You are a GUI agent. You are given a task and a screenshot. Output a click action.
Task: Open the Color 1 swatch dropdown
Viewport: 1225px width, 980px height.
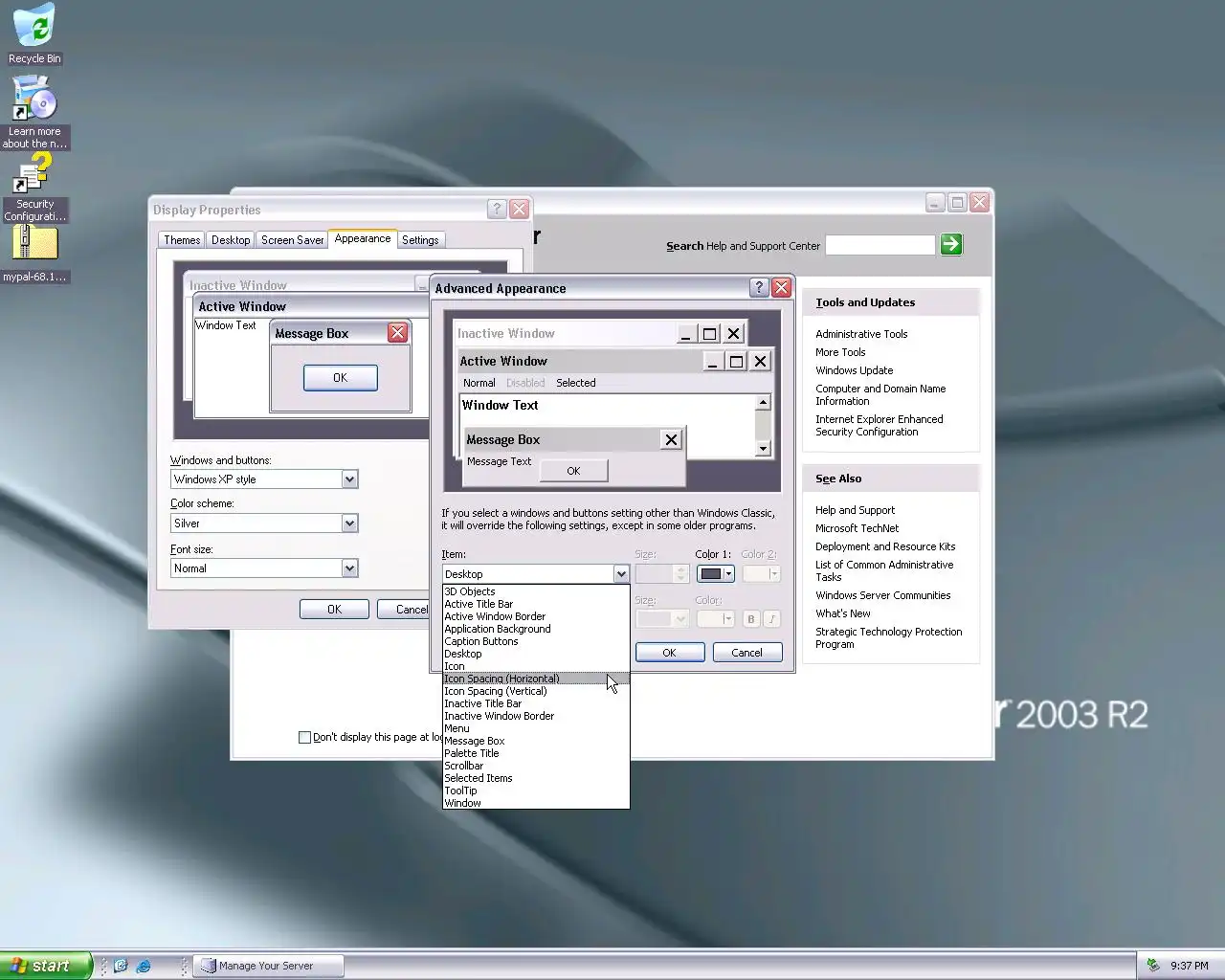715,574
